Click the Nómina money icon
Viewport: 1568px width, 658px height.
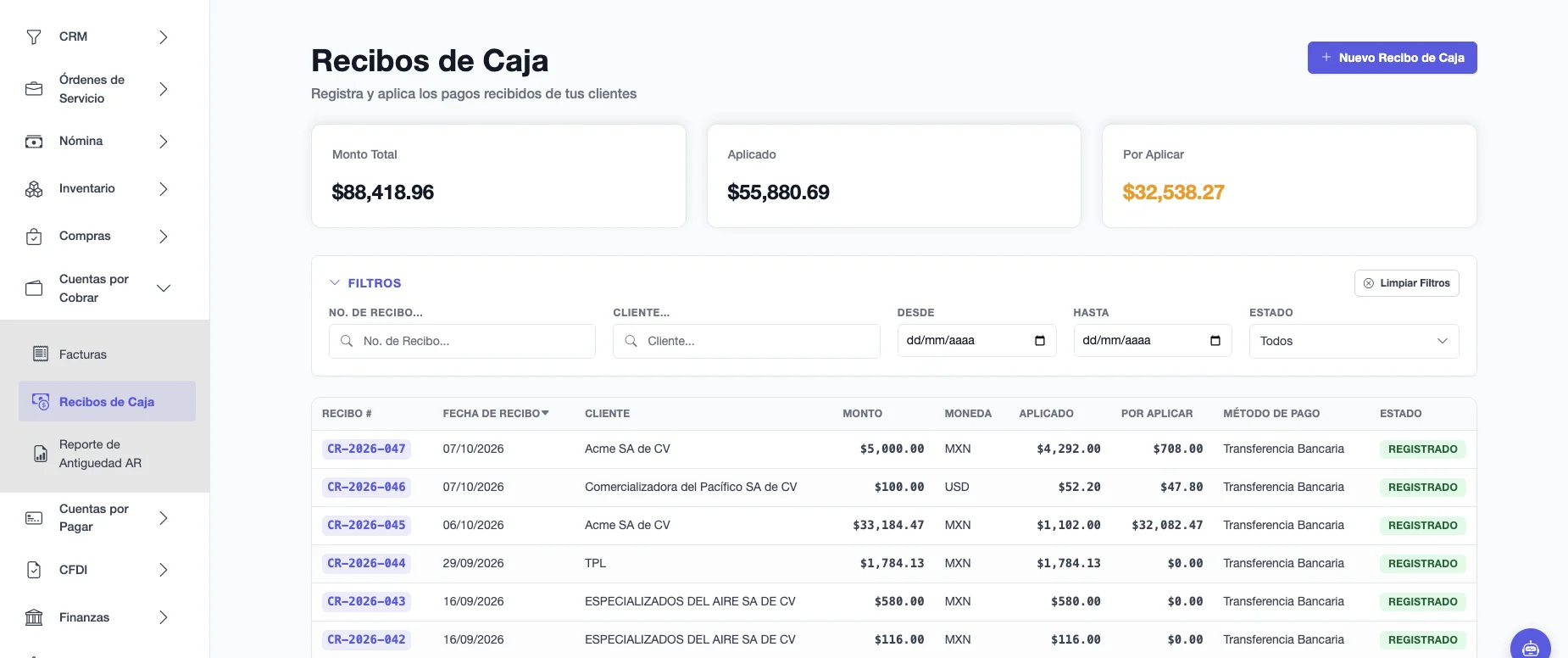click(x=34, y=142)
